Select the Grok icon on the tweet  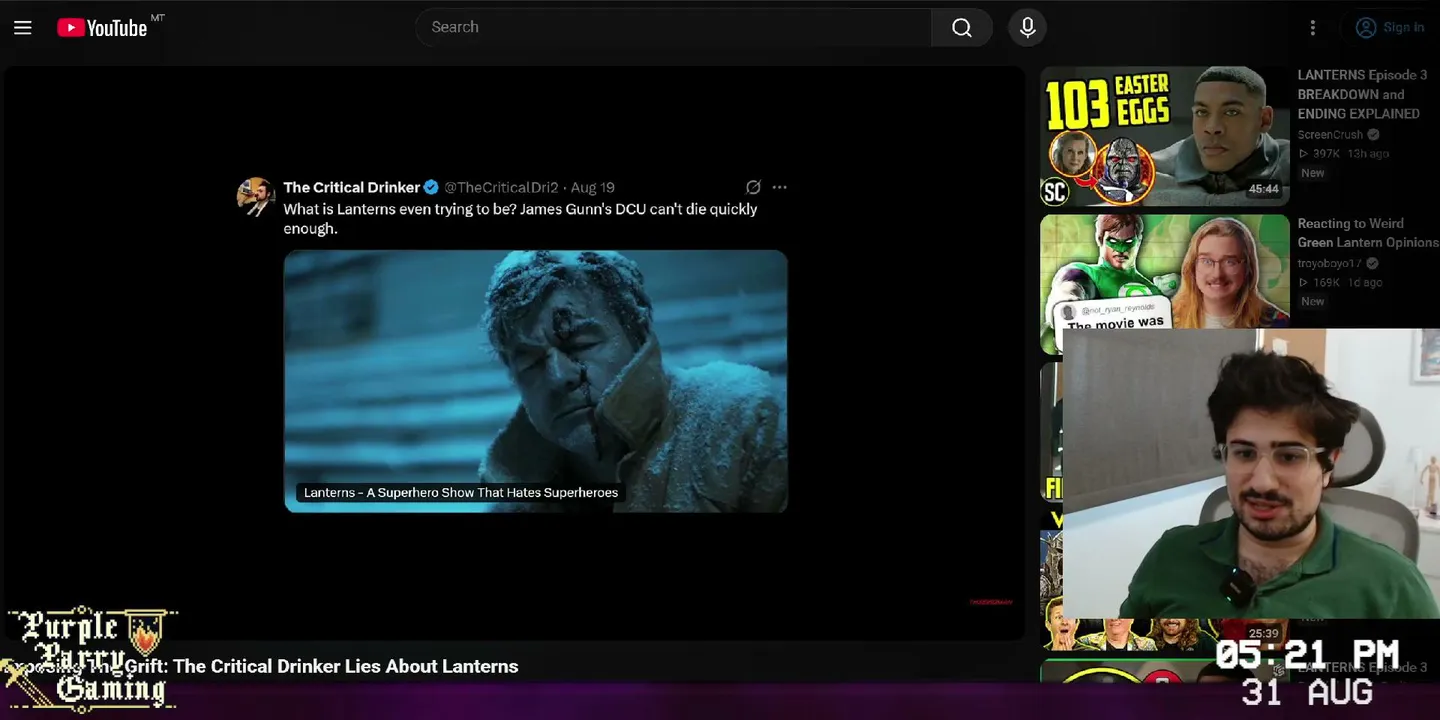tap(753, 187)
